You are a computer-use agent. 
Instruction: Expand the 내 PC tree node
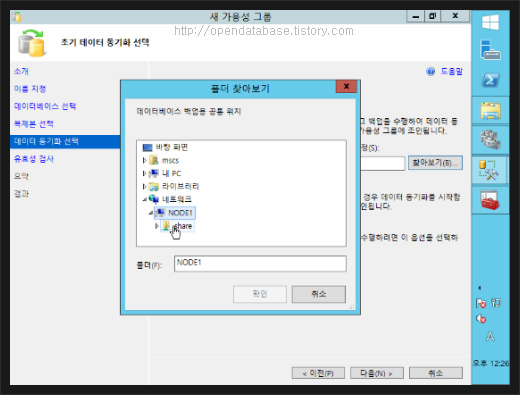144,173
